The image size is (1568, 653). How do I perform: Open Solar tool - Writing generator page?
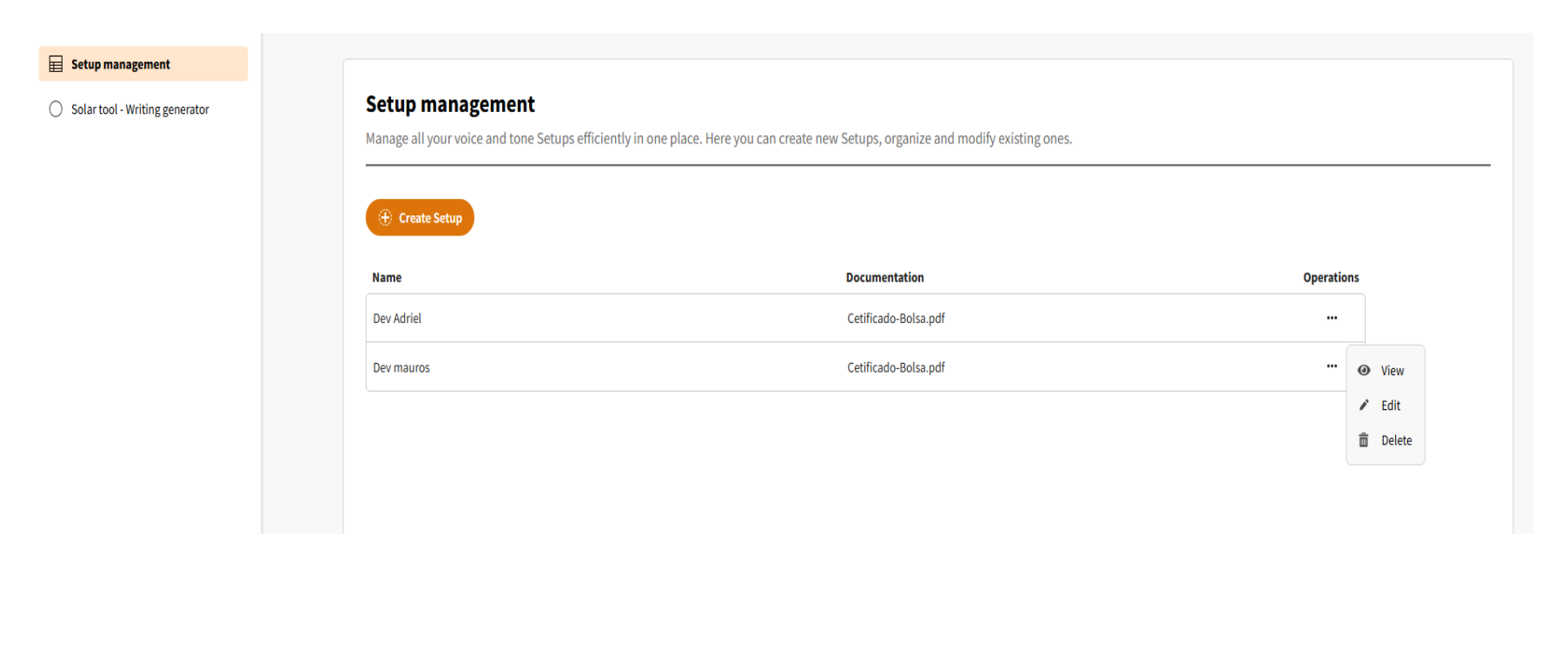[x=140, y=109]
